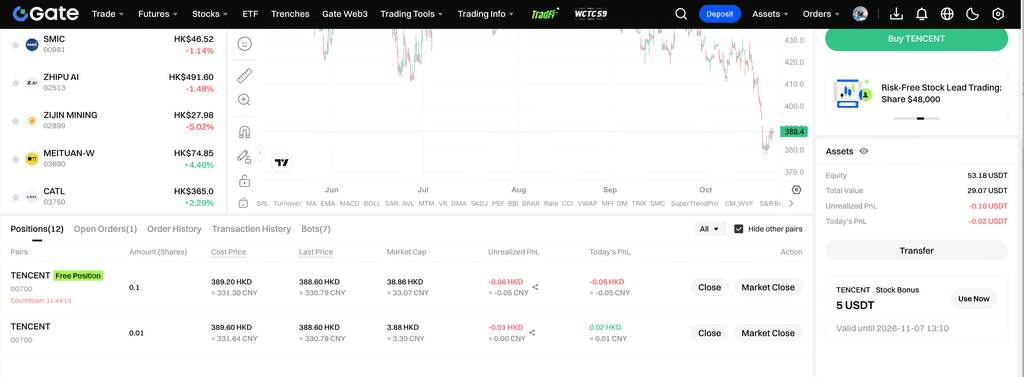Open the hexagon settings icon in the top bar
The width and height of the screenshot is (1024, 377).
(997, 14)
